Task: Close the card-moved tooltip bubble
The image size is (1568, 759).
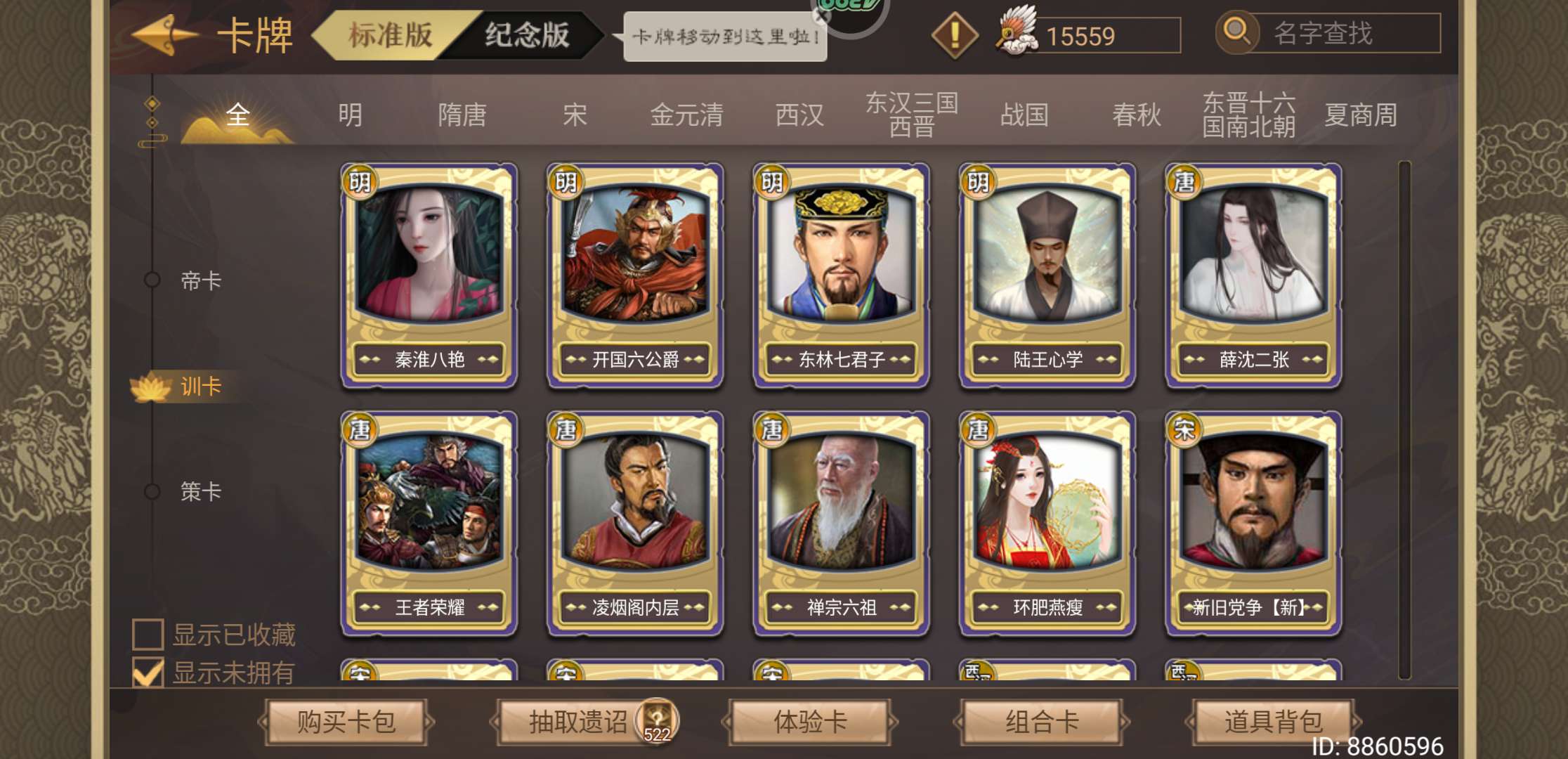Action: coord(823,15)
